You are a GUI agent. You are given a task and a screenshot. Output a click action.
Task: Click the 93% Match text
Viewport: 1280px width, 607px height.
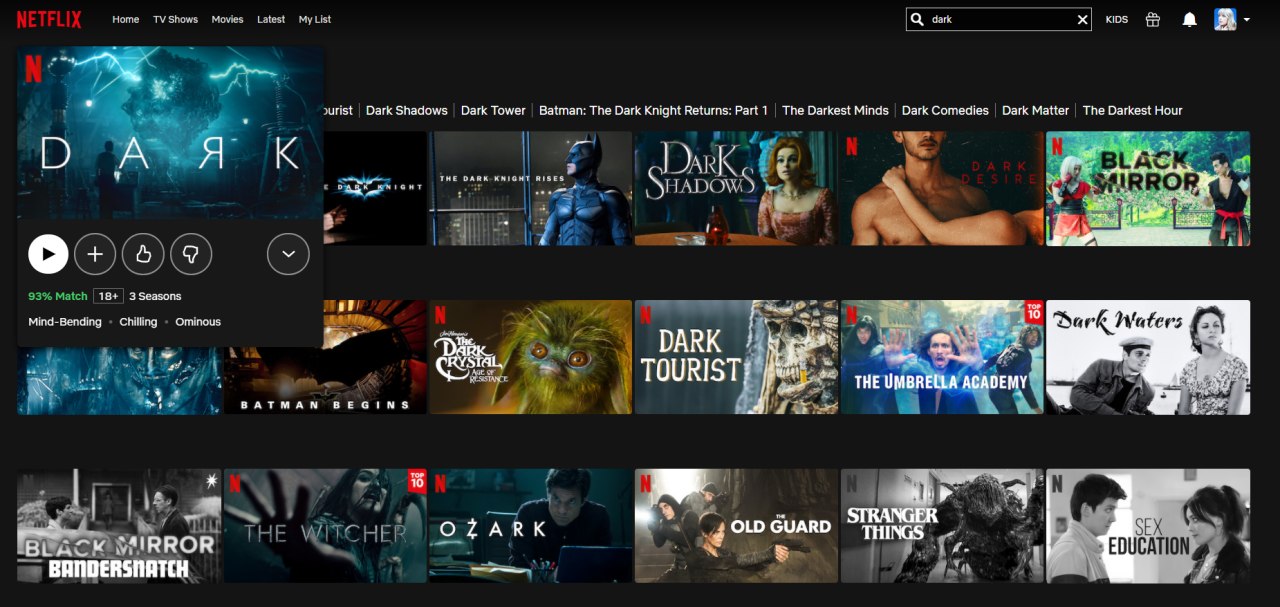tap(58, 296)
